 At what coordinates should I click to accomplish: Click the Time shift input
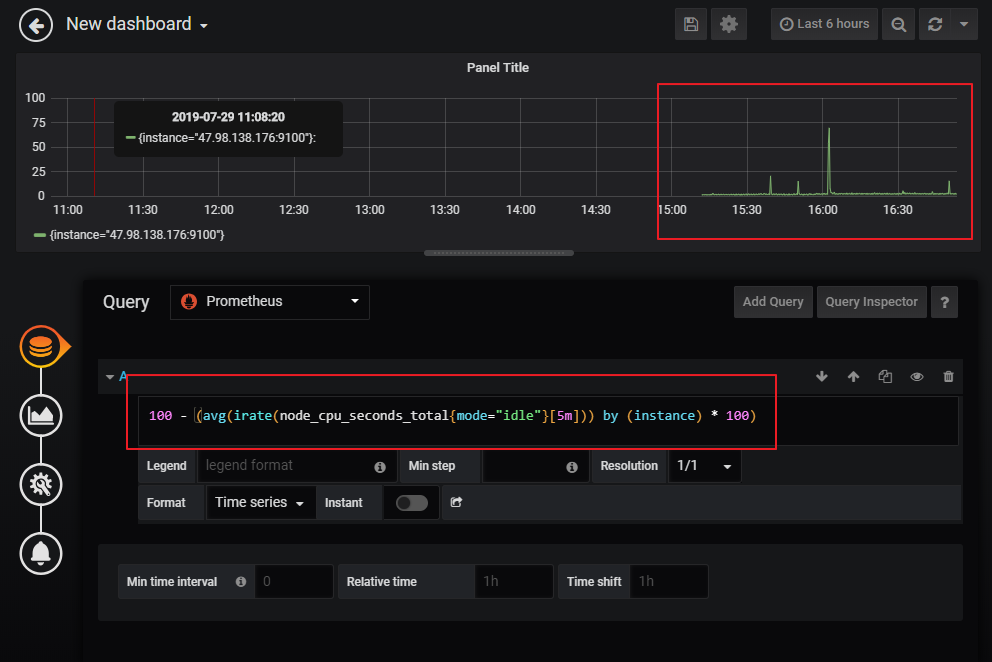(x=669, y=582)
